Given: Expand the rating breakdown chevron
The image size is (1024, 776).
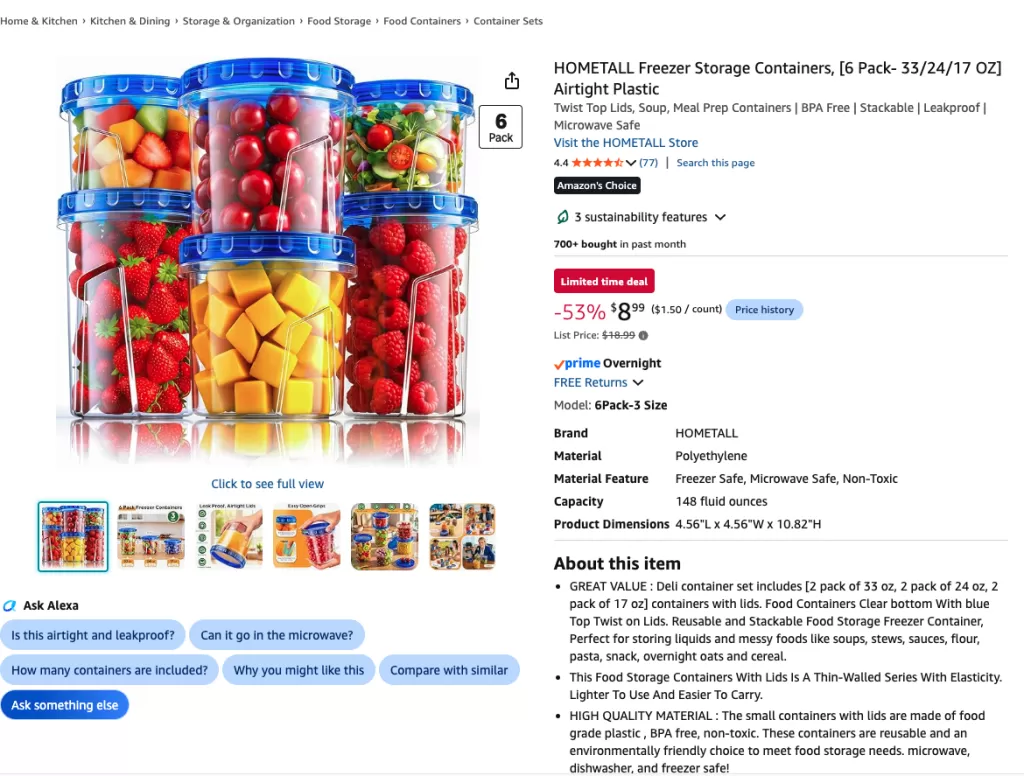Looking at the screenshot, I should [x=630, y=163].
